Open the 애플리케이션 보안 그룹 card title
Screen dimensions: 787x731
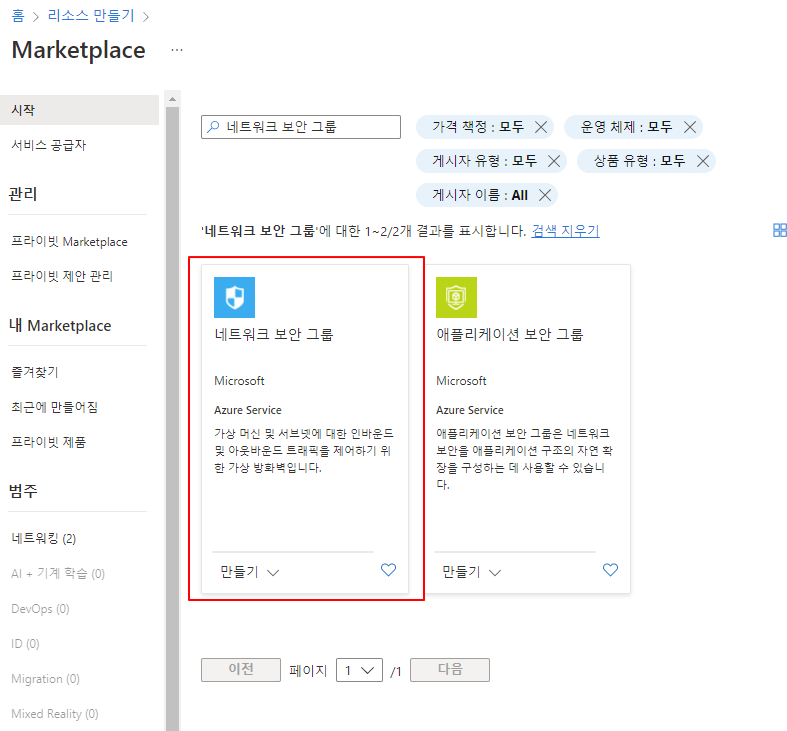pyautogui.click(x=509, y=334)
